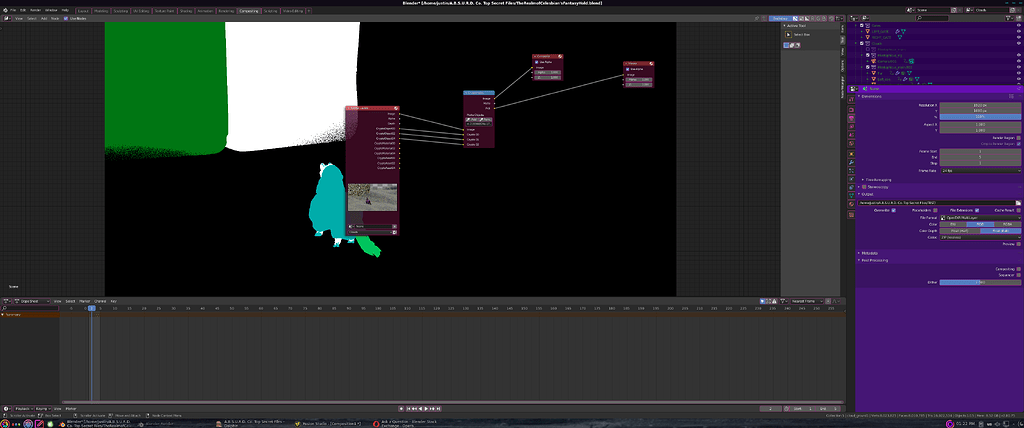Image resolution: width=1024 pixels, height=428 pixels.
Task: Toggle the File Extensions checkbox
Action: pyautogui.click(x=977, y=210)
